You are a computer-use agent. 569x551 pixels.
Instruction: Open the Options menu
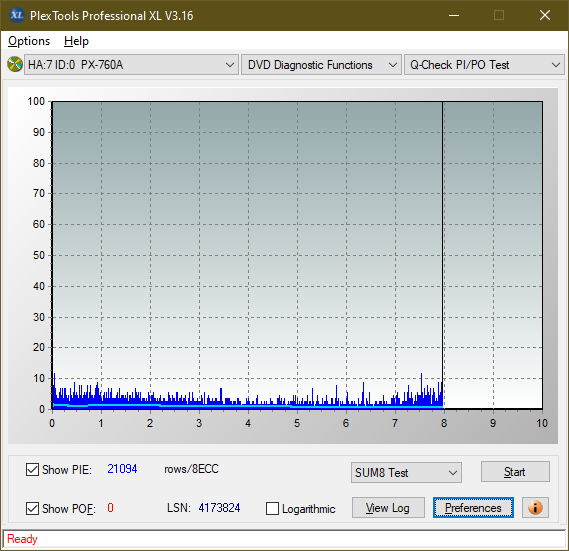(x=29, y=41)
